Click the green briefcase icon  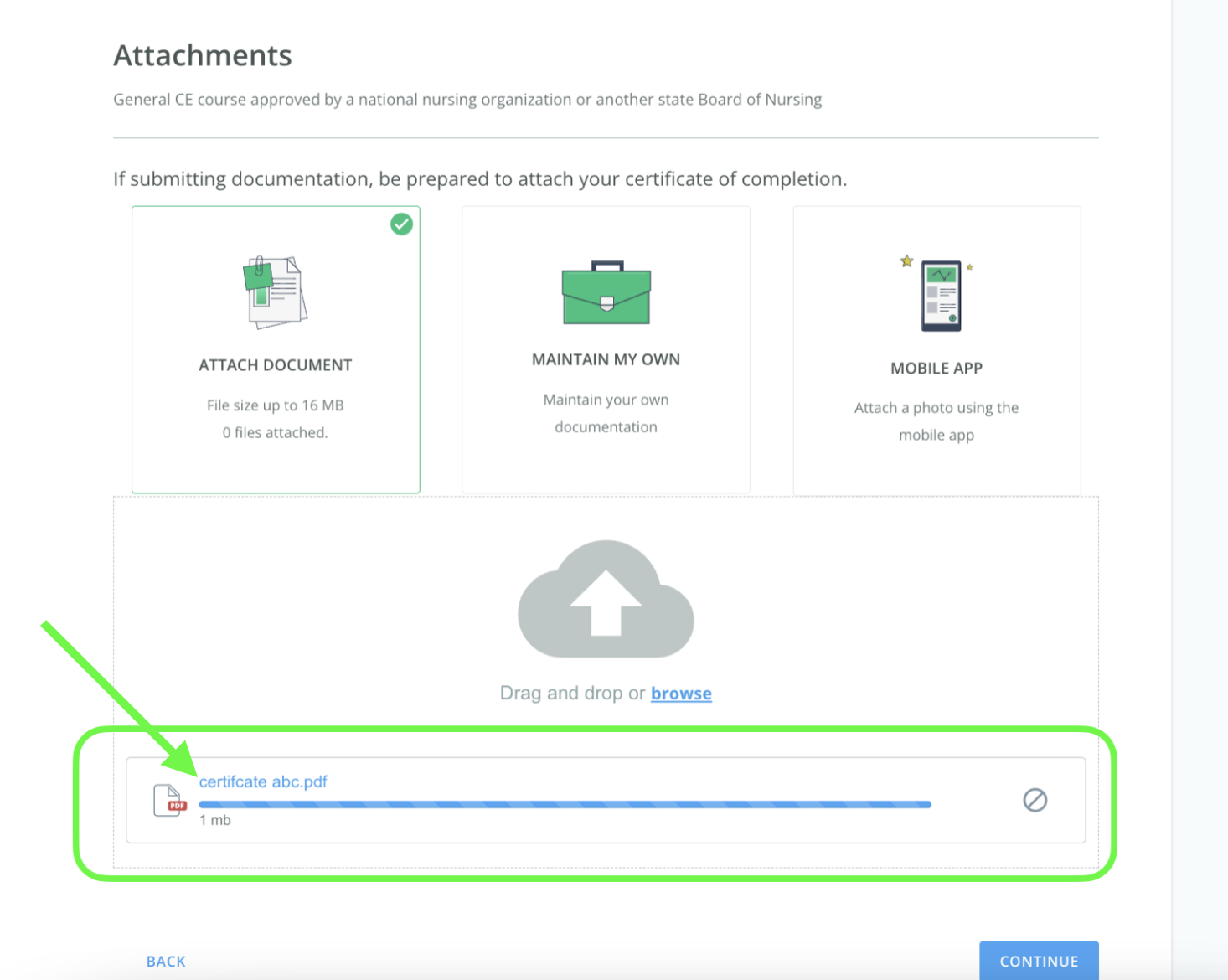tap(606, 293)
